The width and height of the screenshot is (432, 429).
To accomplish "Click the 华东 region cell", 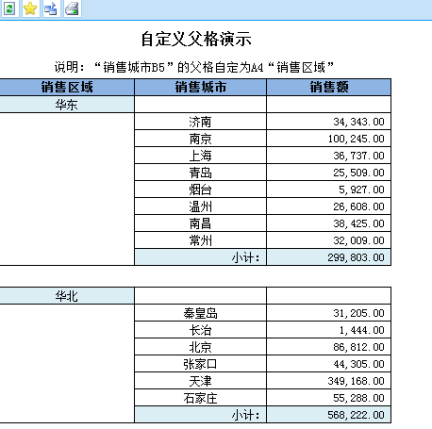I will click(67, 104).
